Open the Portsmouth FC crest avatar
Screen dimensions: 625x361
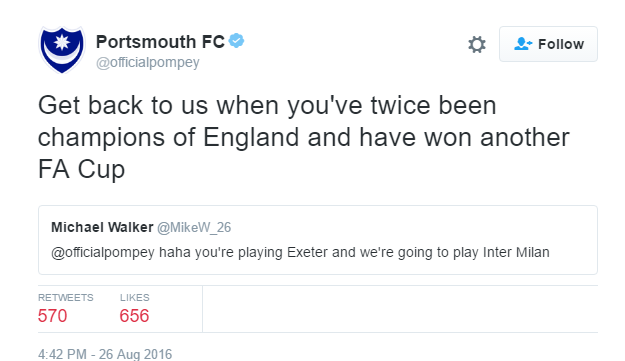point(62,49)
